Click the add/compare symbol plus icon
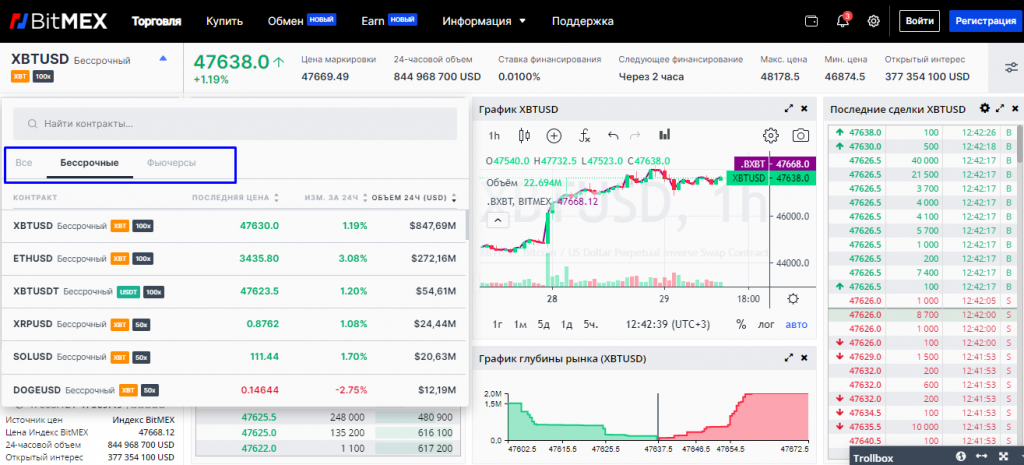Image resolution: width=1024 pixels, height=465 pixels. (553, 135)
